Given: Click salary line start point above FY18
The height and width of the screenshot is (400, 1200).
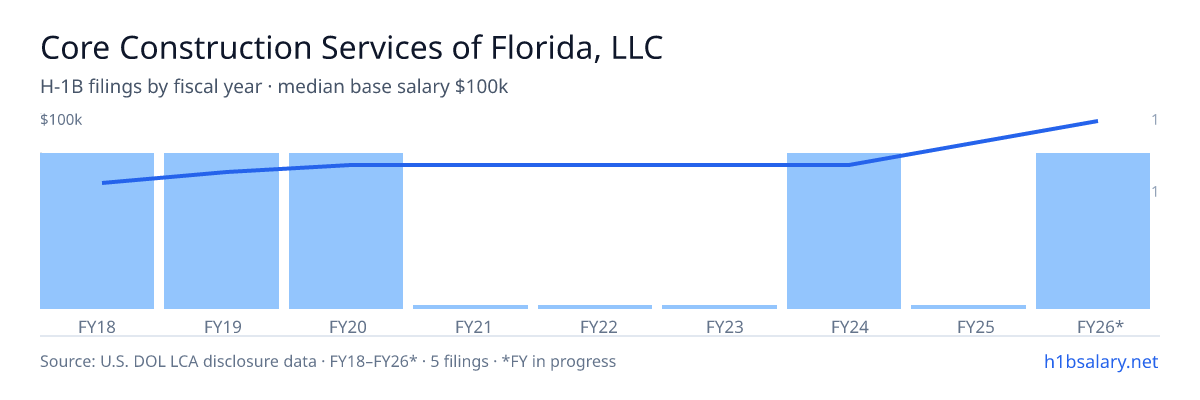Looking at the screenshot, I should 103,183.
